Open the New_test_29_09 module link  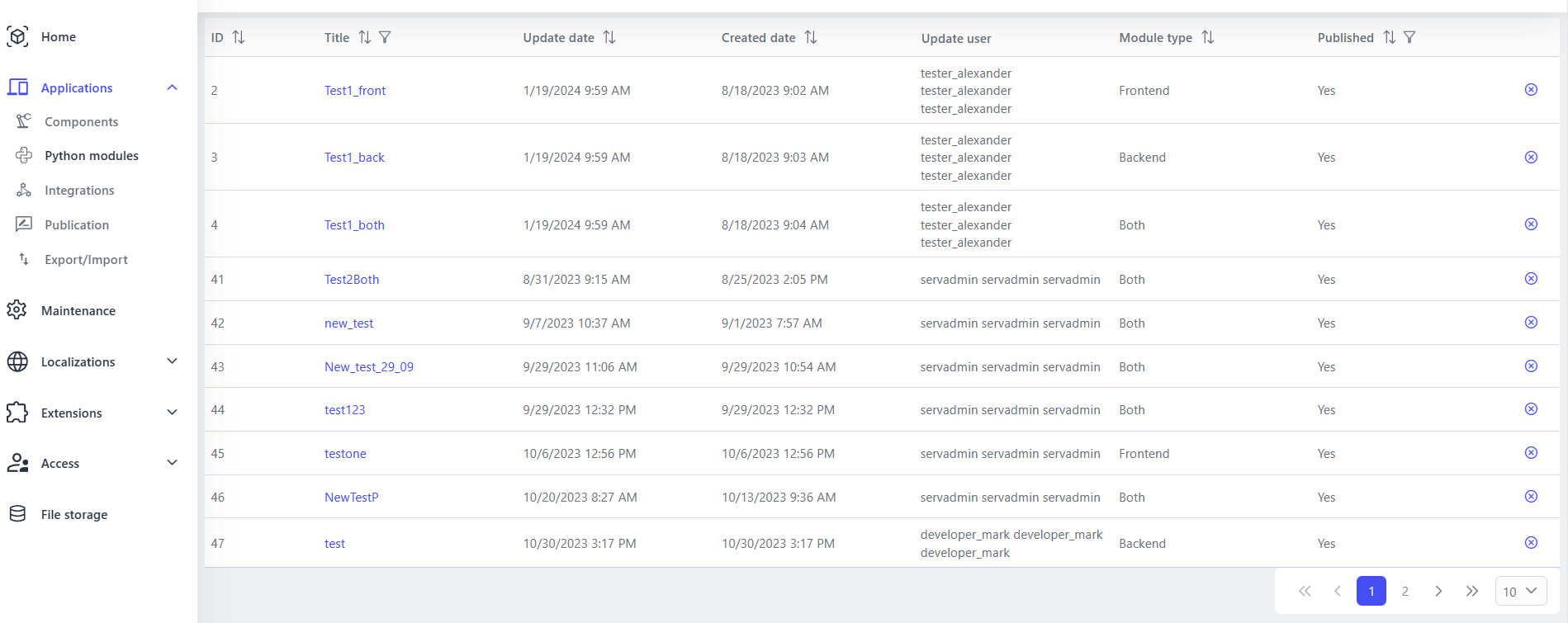click(368, 367)
